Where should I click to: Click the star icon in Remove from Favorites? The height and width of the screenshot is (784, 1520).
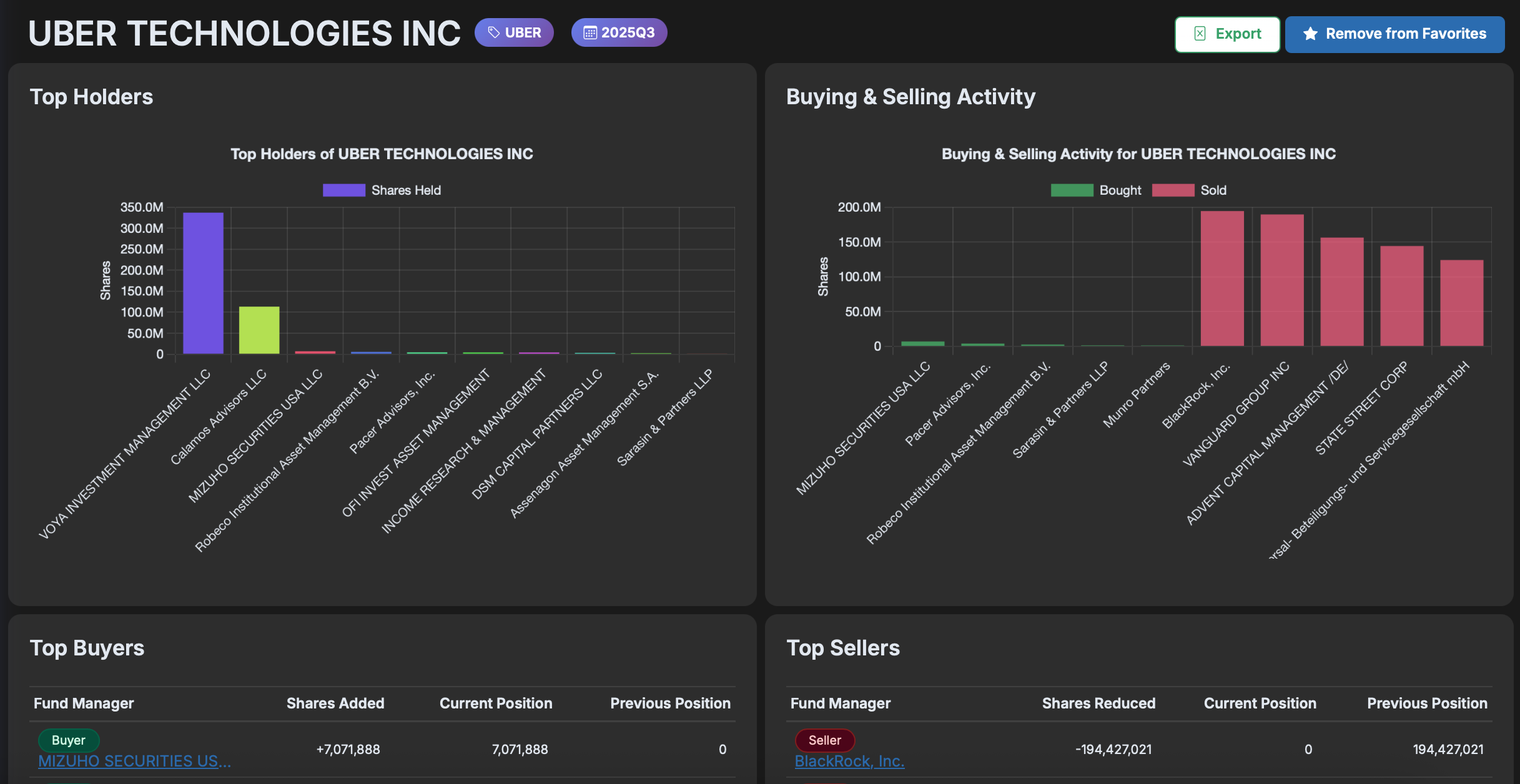point(1310,34)
